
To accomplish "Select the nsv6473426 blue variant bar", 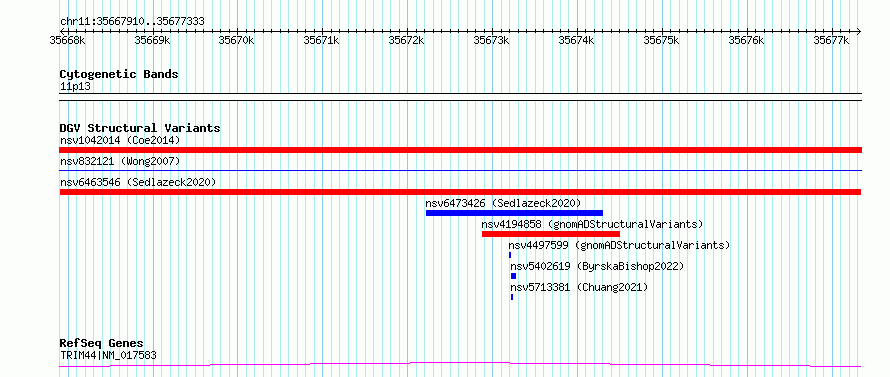I will (x=514, y=213).
